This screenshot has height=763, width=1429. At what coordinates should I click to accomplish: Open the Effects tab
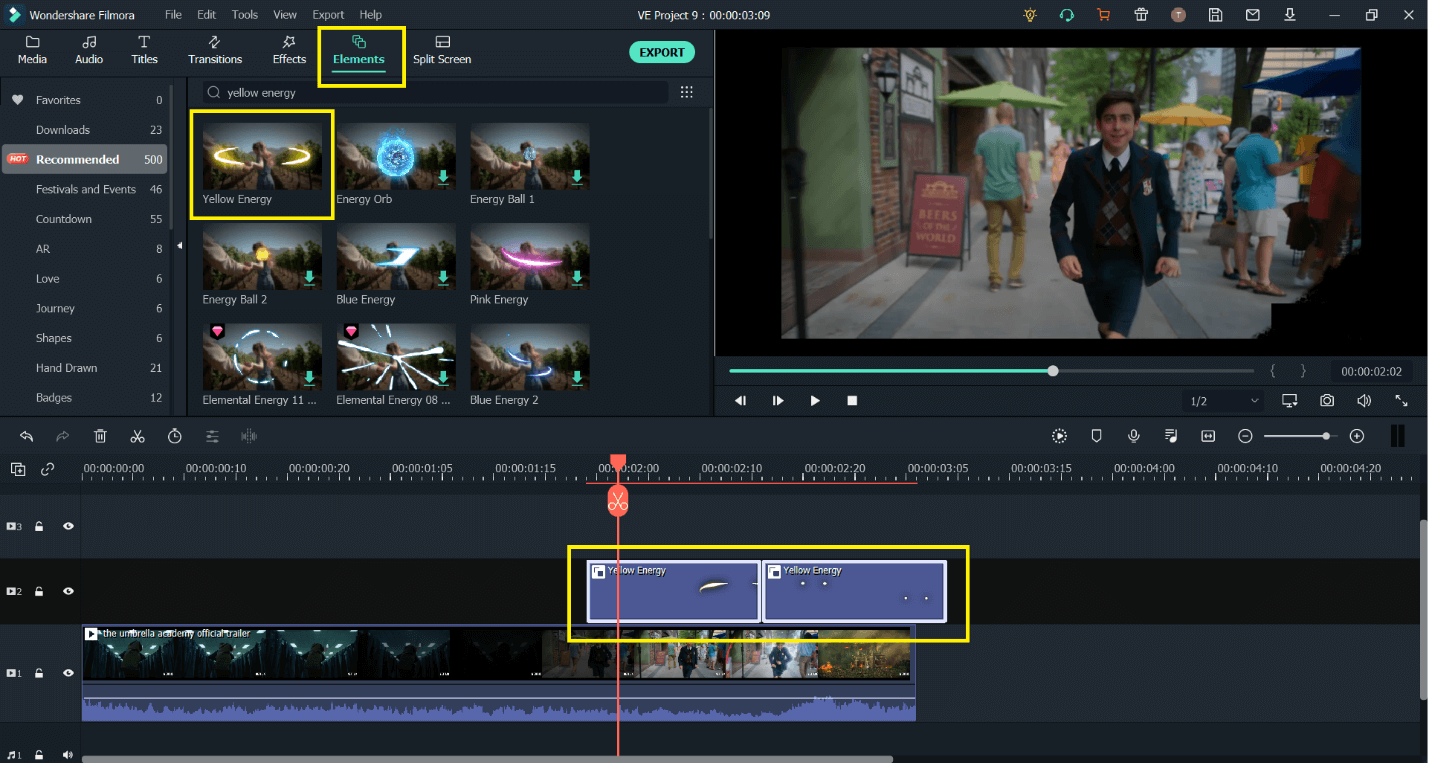(x=289, y=50)
